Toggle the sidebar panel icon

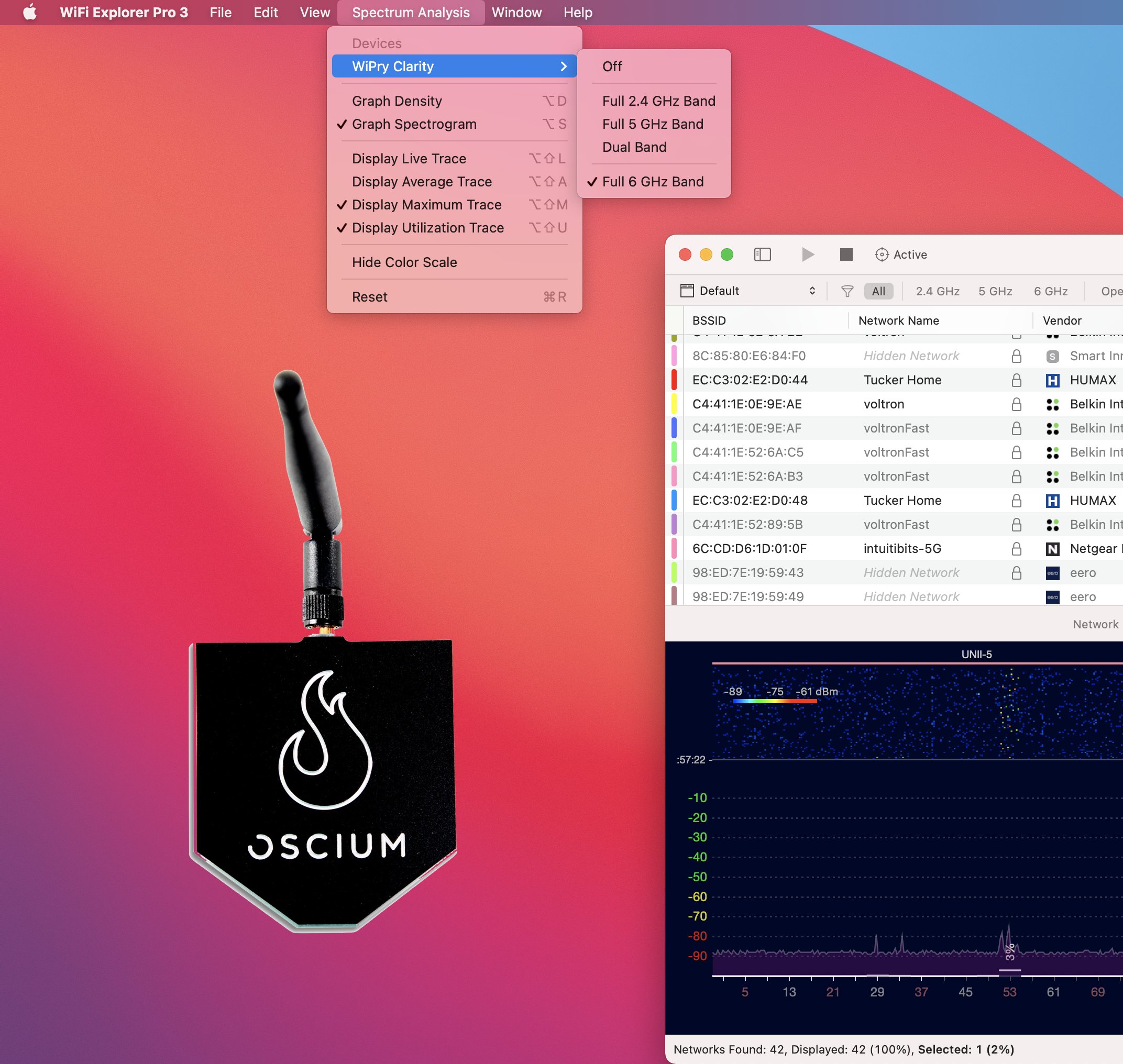click(762, 254)
